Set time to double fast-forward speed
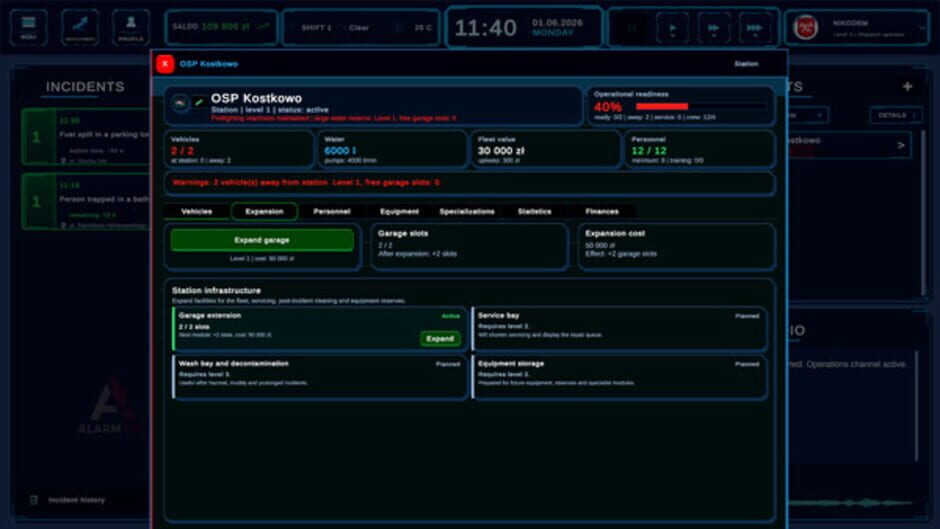This screenshot has height=529, width=940. [713, 28]
